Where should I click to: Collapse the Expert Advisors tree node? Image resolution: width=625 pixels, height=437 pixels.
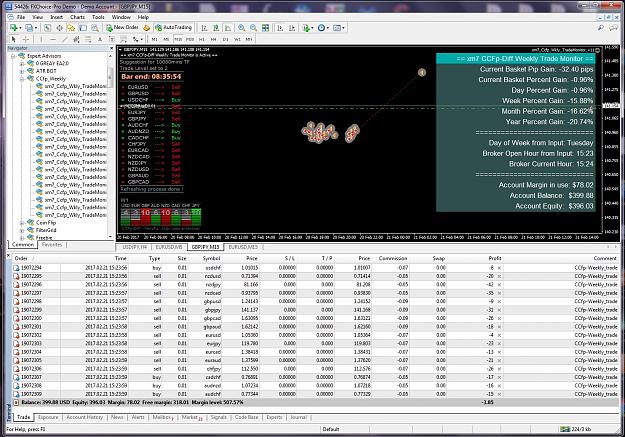tap(13, 56)
